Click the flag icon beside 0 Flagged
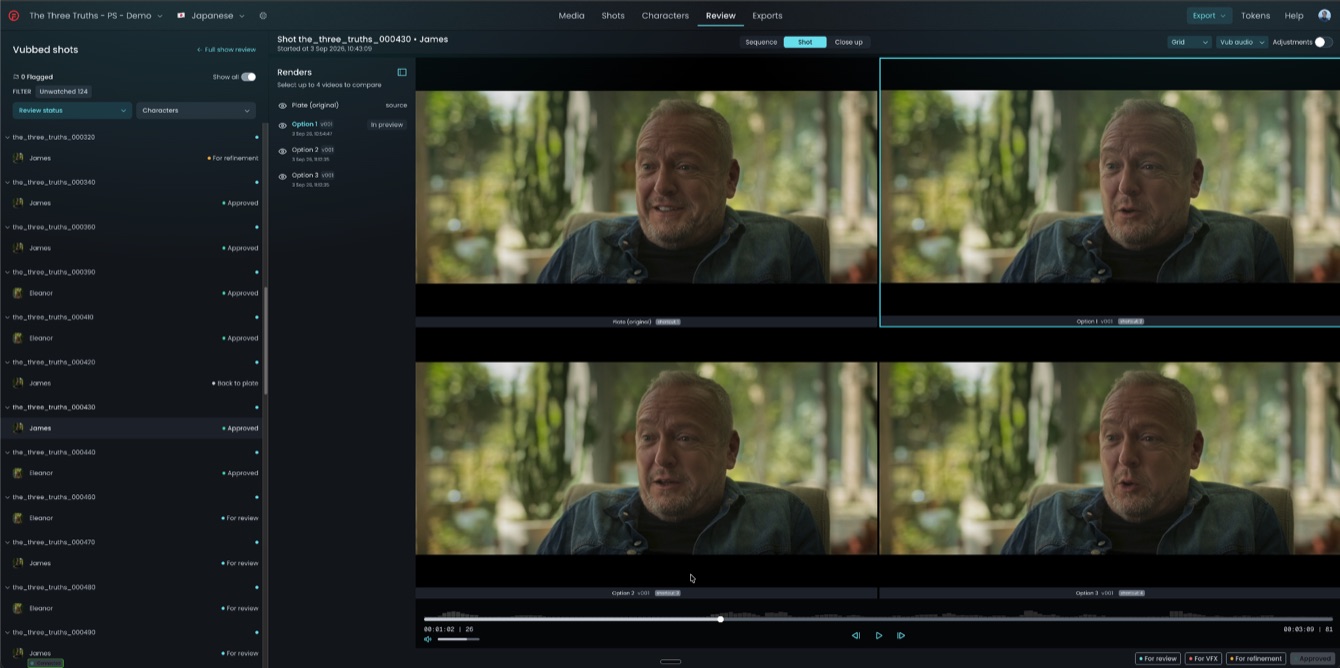This screenshot has width=1340, height=668. (16, 77)
